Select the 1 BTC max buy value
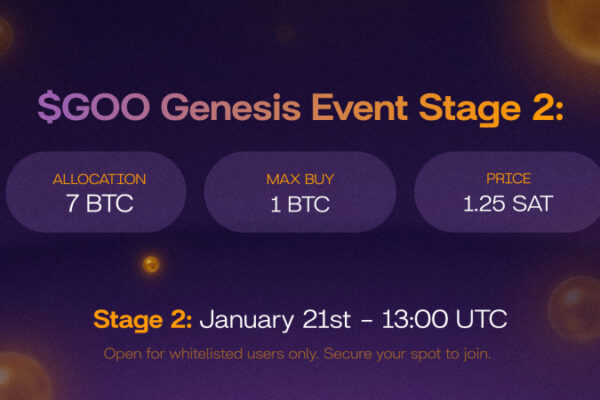This screenshot has height=400, width=600. point(300,203)
